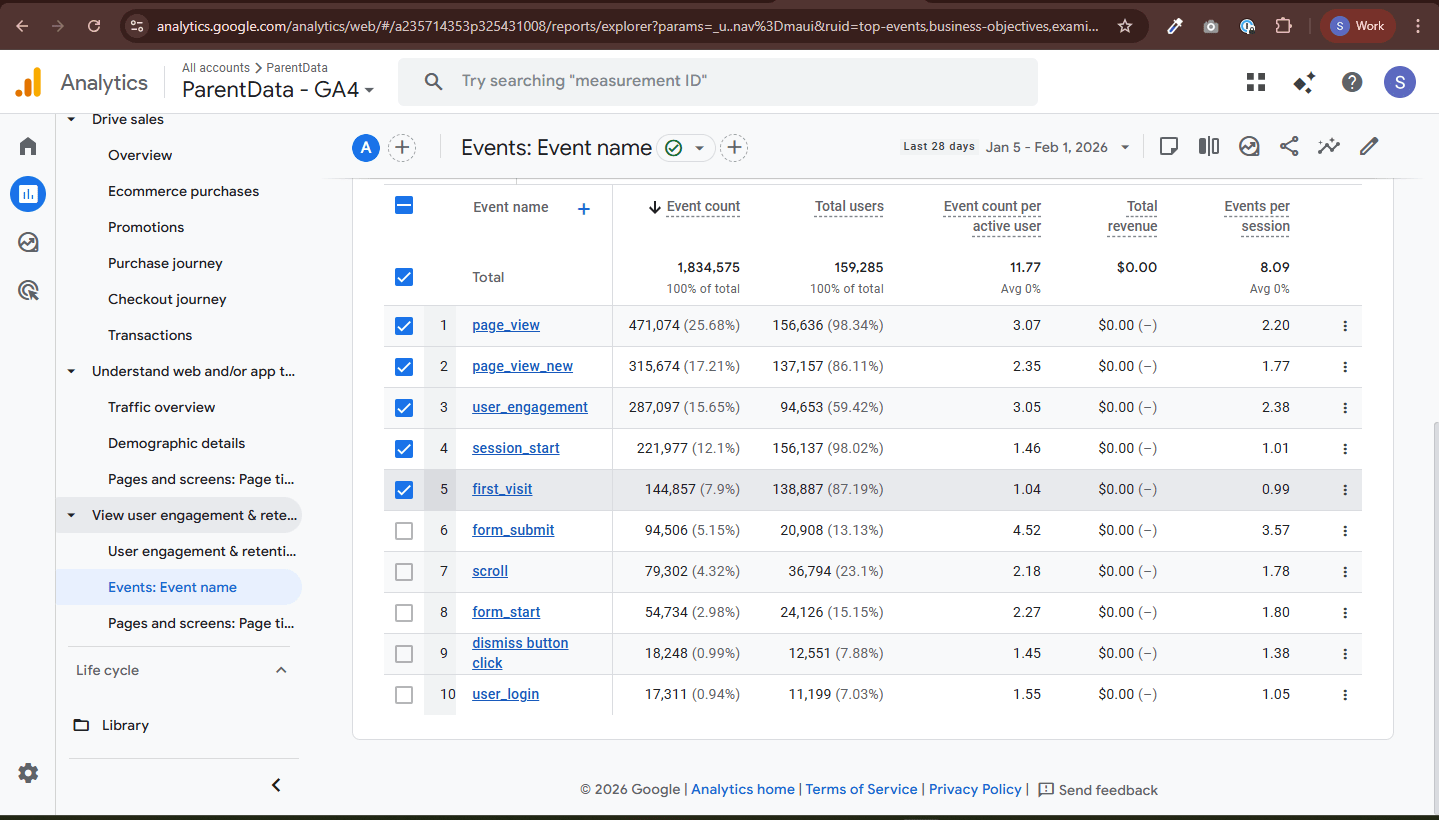
Task: Open the Transactions report
Action: [150, 335]
